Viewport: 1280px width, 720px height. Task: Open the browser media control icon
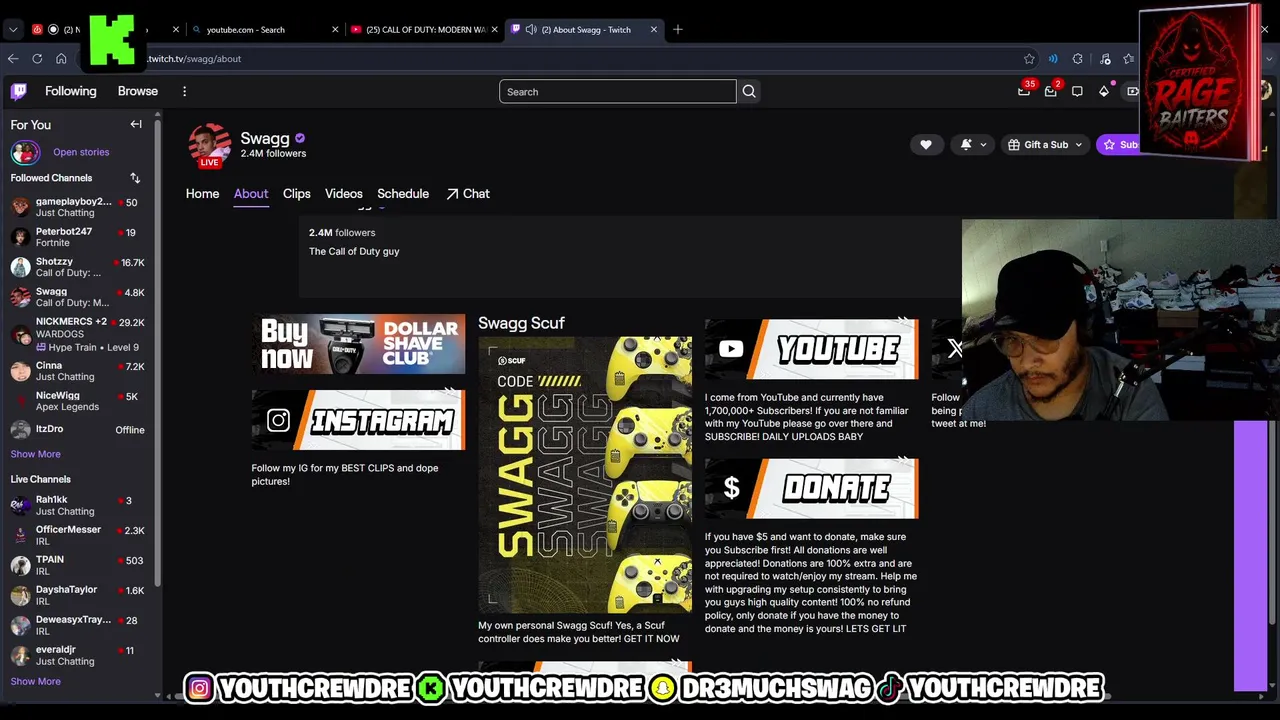(1103, 59)
